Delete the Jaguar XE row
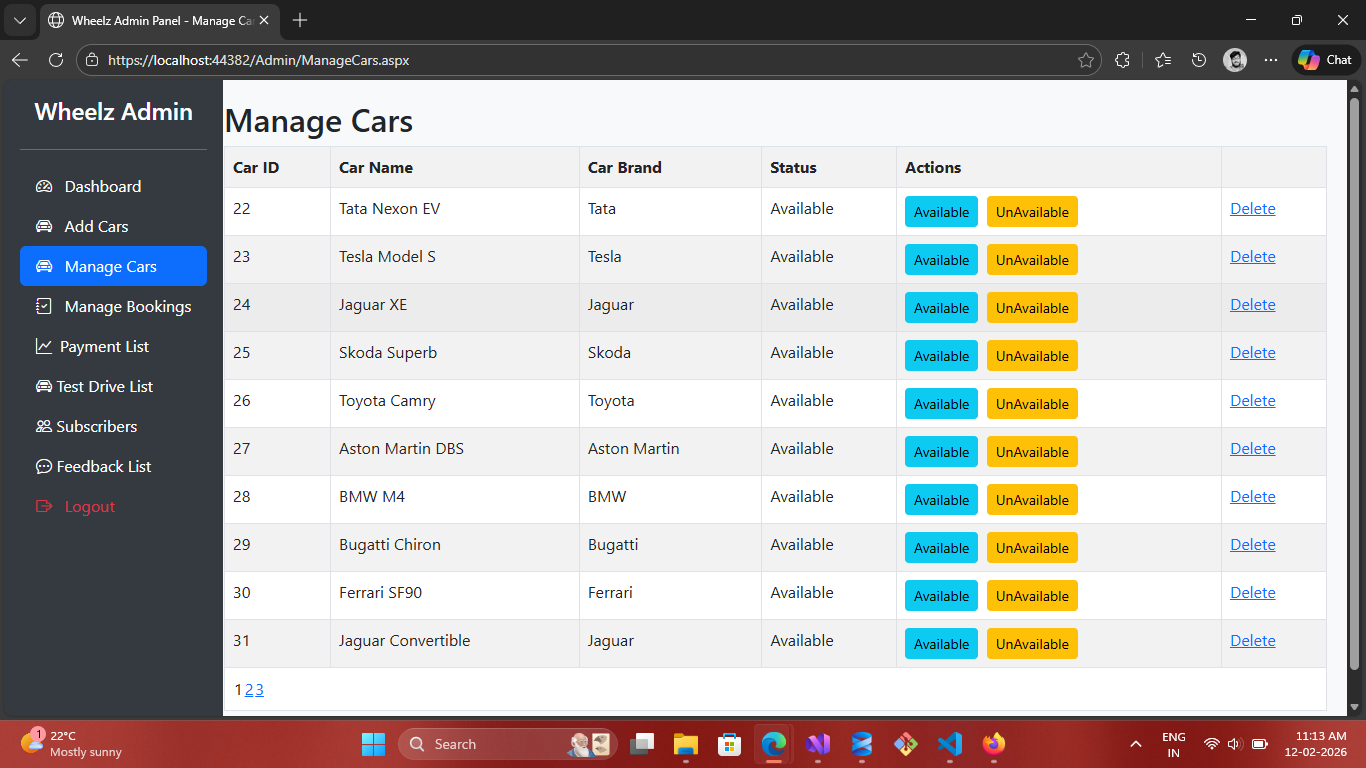 (1252, 305)
